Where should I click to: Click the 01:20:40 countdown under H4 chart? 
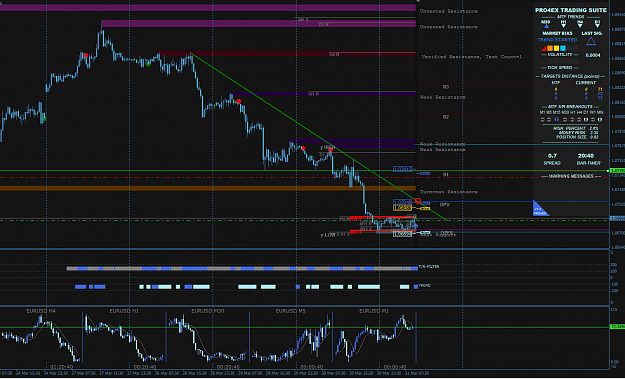coord(62,367)
